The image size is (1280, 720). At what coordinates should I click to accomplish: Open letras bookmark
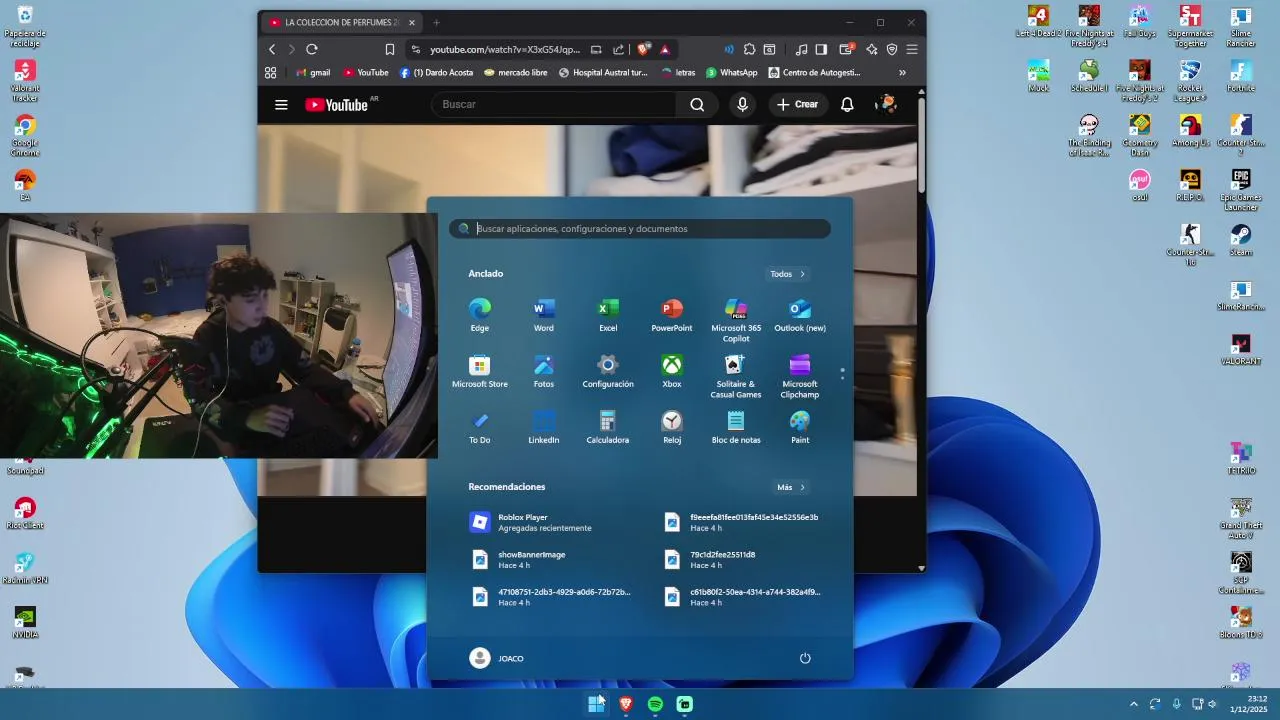pyautogui.click(x=678, y=73)
